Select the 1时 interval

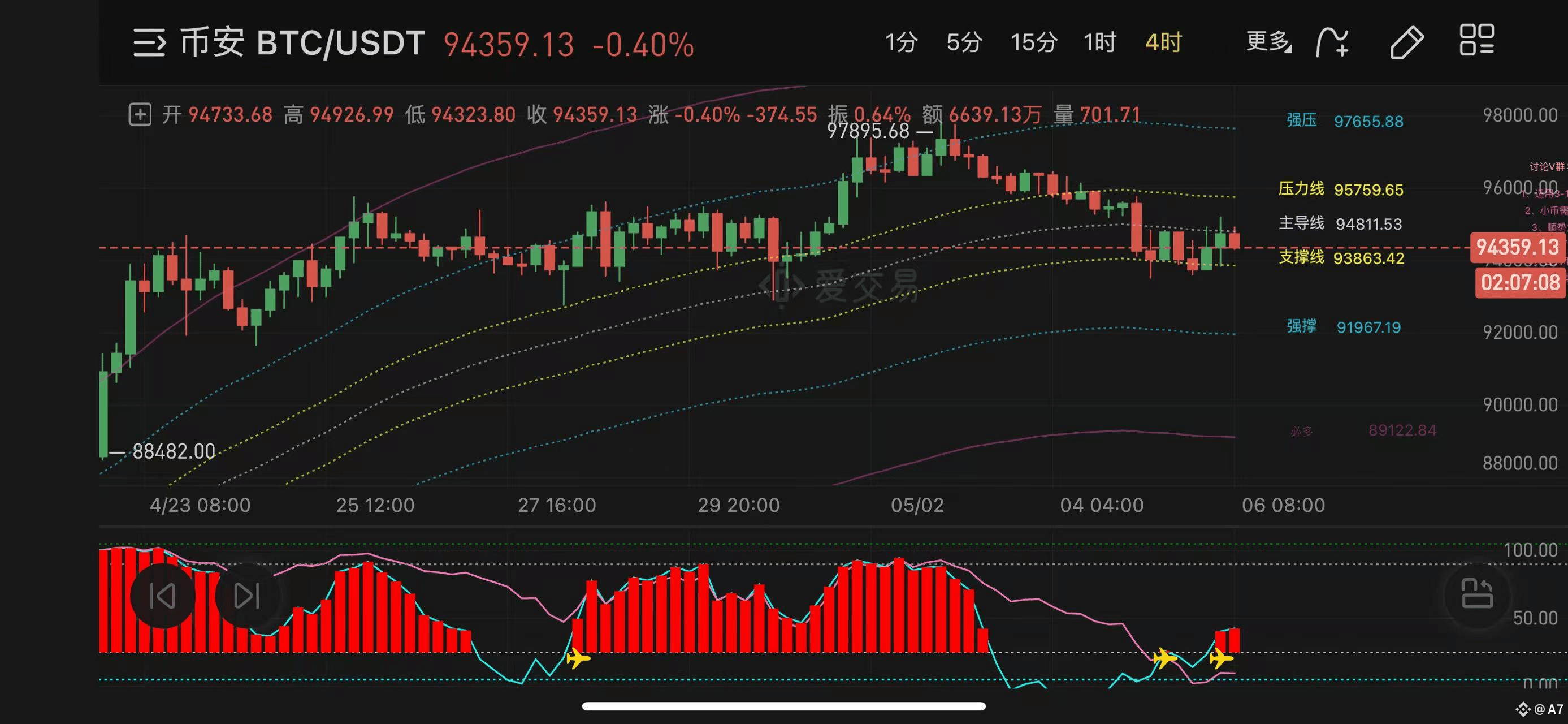(x=1100, y=42)
